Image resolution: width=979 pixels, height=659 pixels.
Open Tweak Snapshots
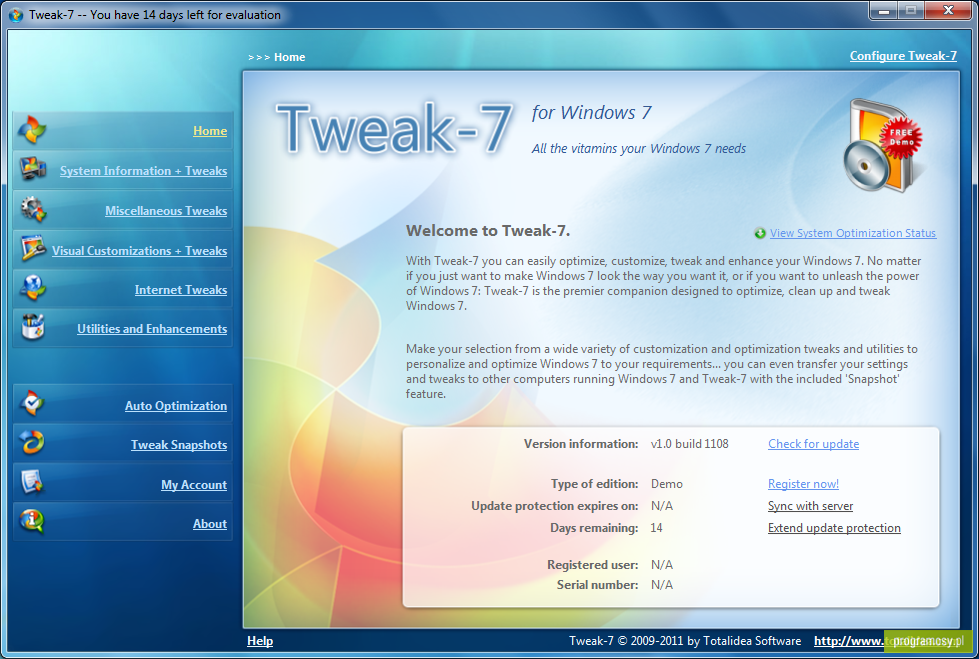pos(179,445)
